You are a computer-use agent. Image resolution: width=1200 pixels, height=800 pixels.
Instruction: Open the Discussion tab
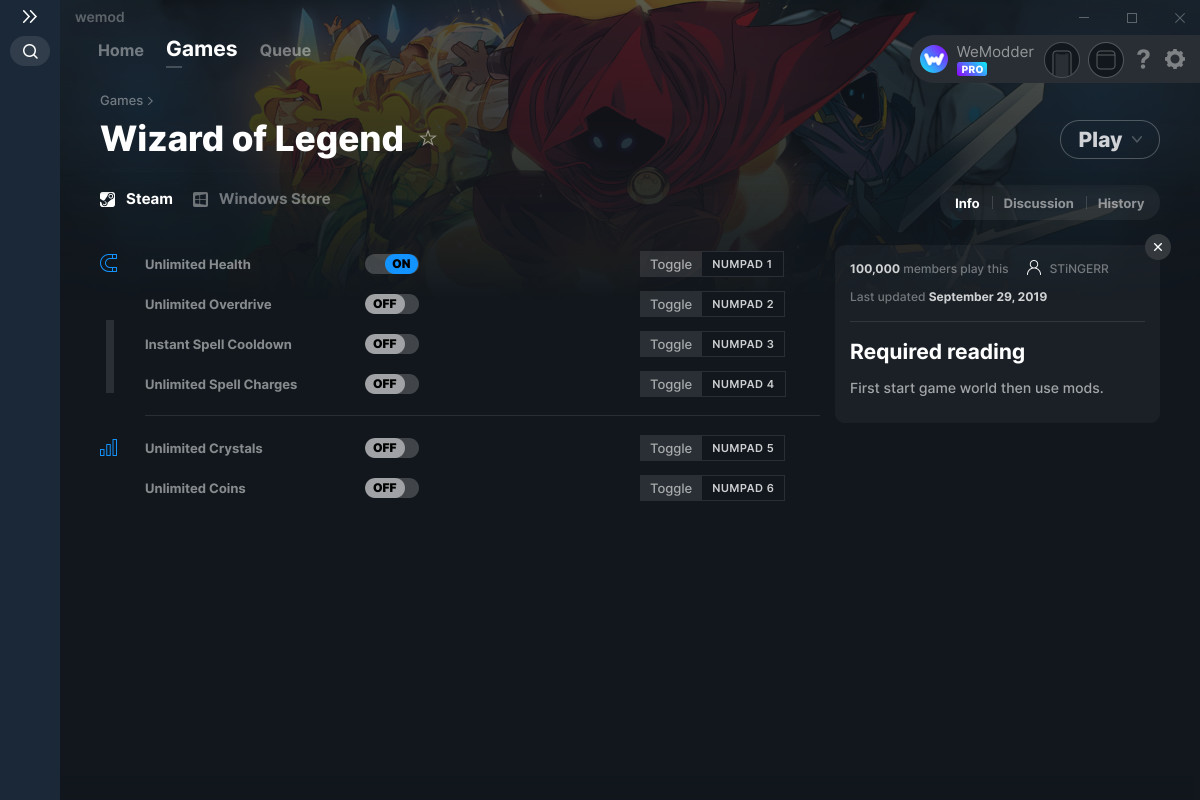1038,203
